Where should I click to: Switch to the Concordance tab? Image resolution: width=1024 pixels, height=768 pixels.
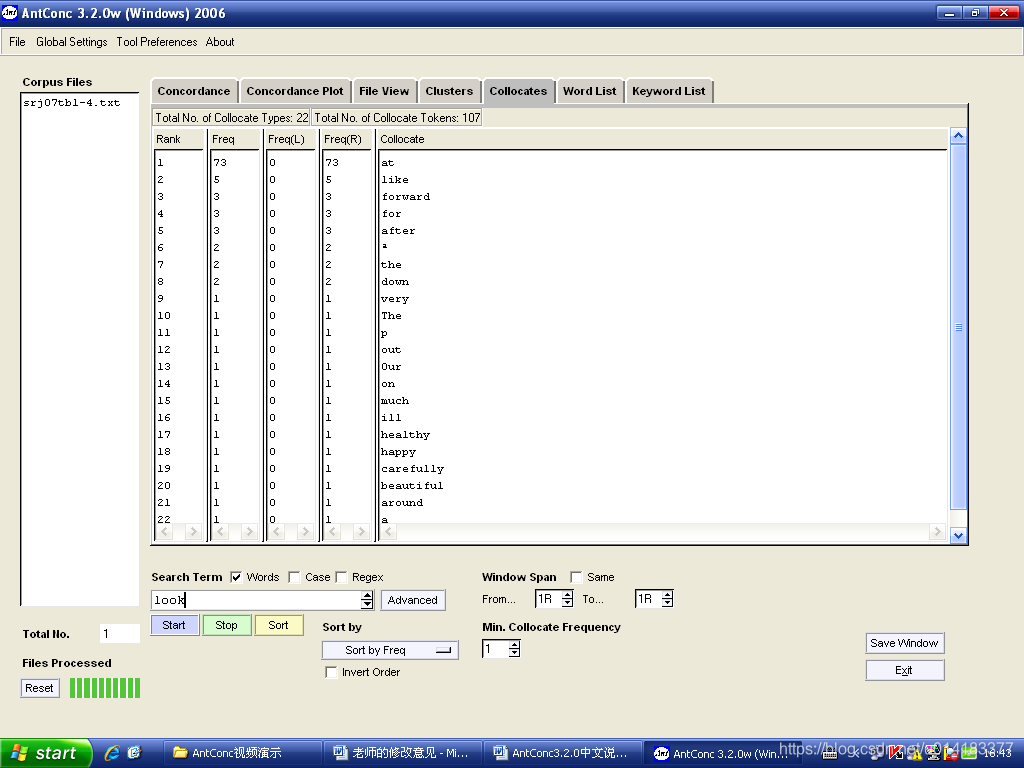pos(194,91)
